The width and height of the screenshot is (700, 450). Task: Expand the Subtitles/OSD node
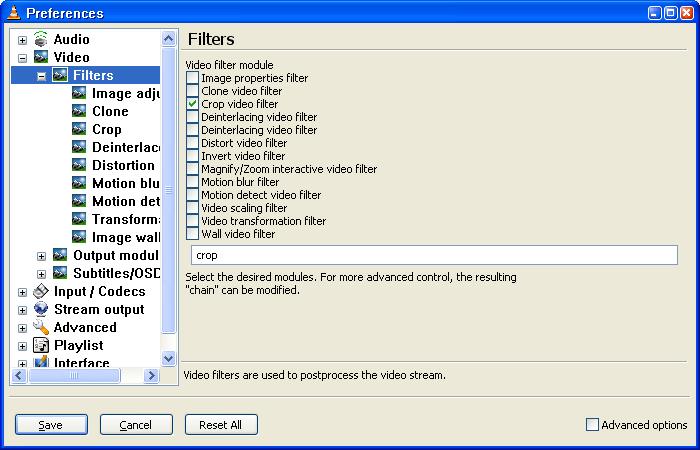[42, 274]
